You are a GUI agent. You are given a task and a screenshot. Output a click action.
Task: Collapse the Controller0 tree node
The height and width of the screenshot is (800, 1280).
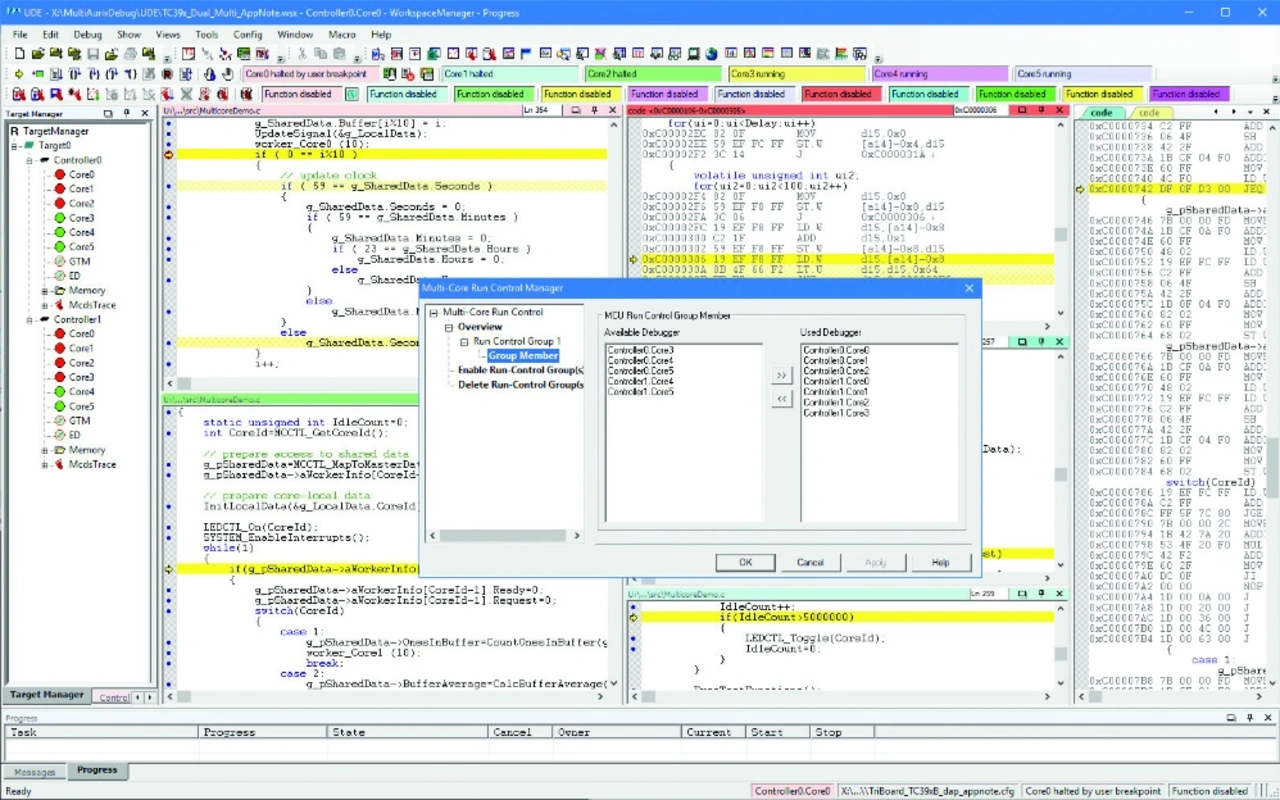(31, 160)
